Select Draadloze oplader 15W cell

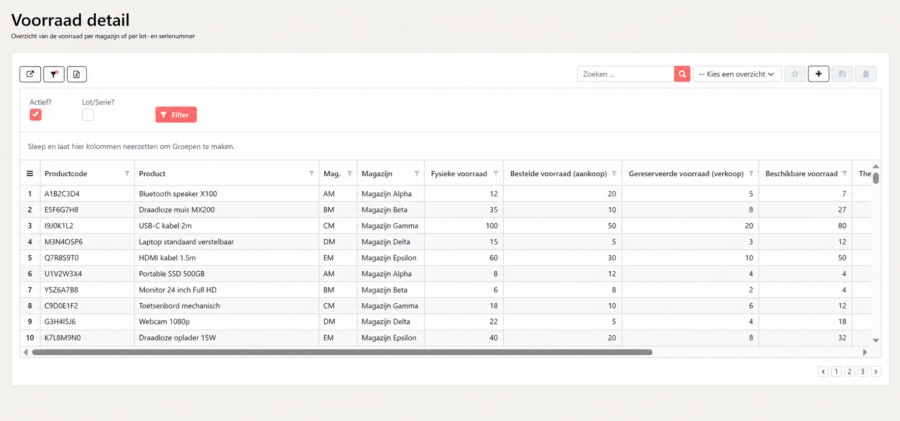pyautogui.click(x=227, y=338)
